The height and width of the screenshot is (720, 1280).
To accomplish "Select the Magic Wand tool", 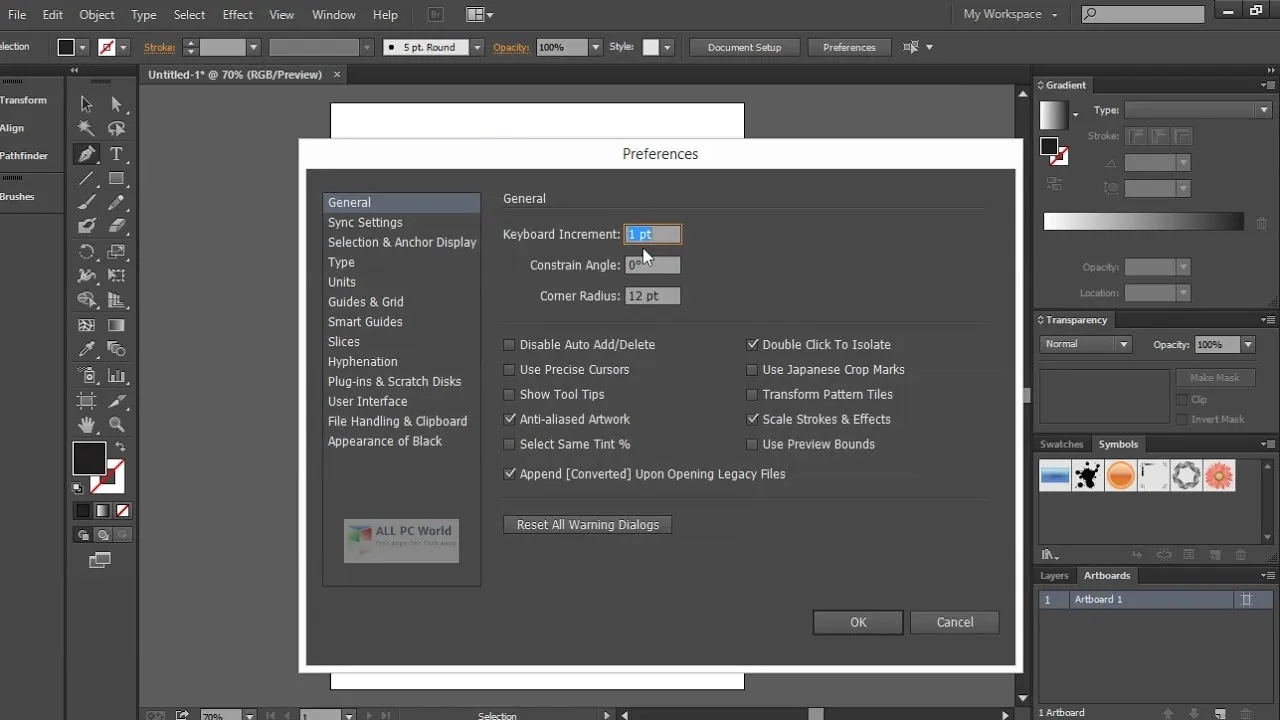I will [86, 128].
